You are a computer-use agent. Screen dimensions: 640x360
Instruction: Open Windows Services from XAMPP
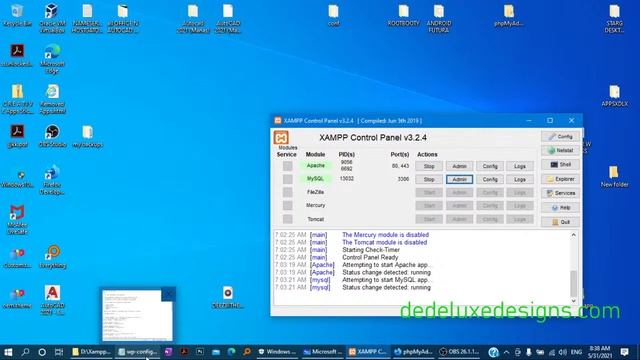(560, 193)
